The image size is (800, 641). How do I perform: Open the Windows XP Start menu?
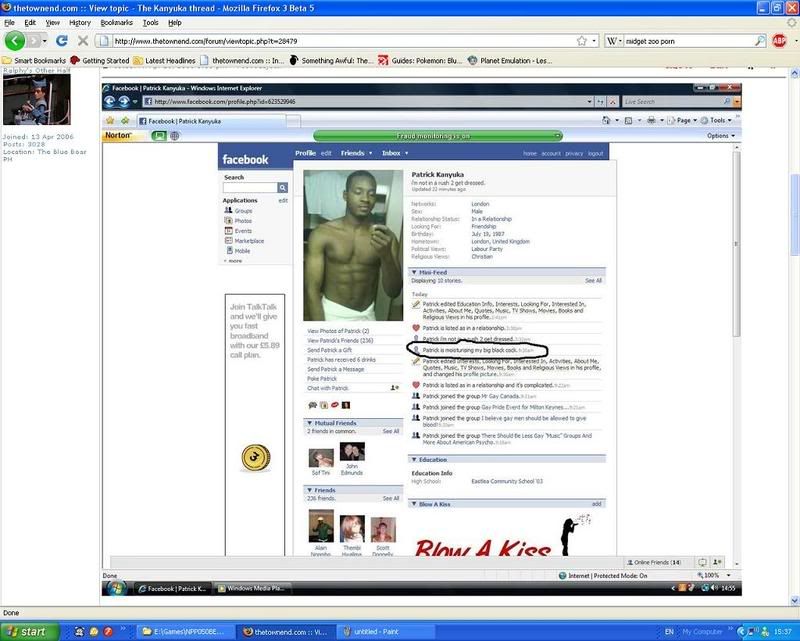tap(28, 632)
